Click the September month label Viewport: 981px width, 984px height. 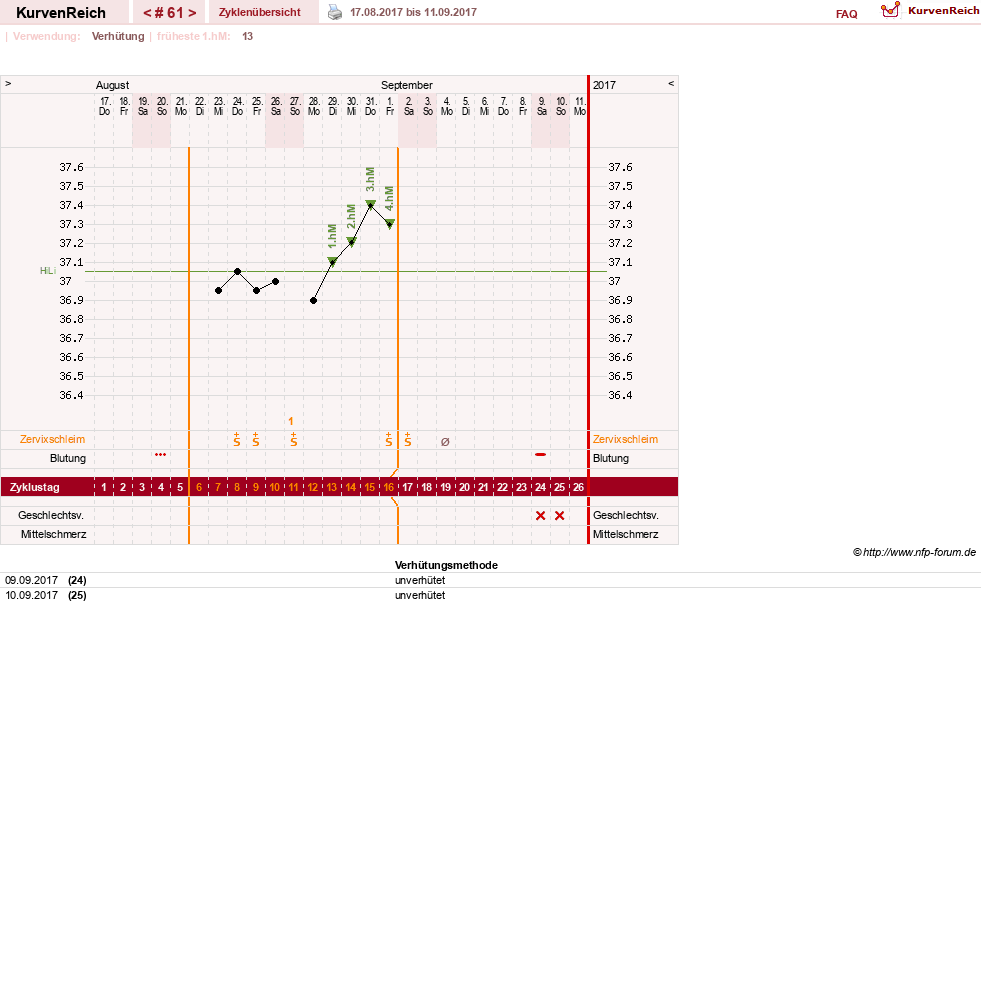407,85
